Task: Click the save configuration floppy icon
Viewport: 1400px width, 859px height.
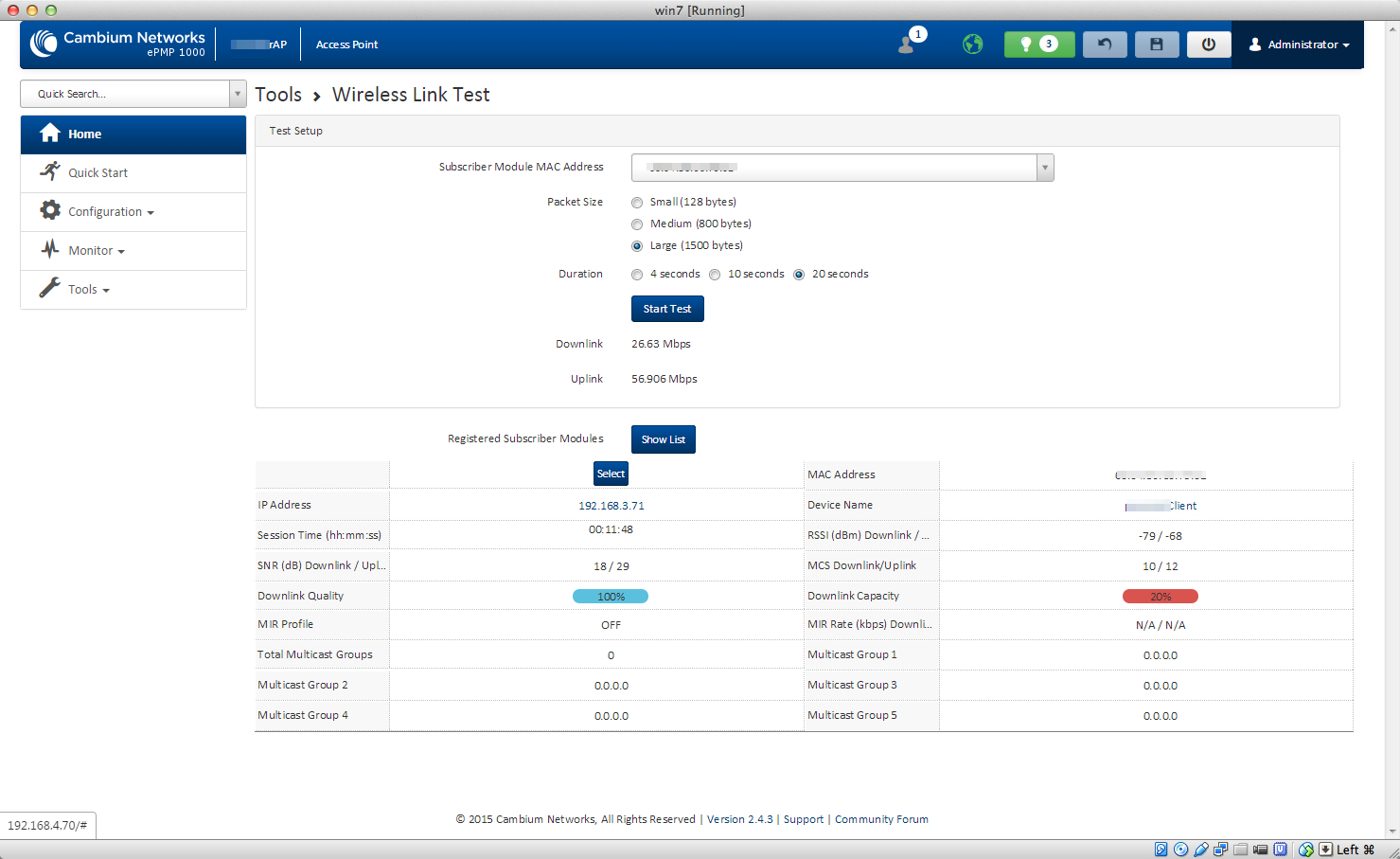Action: pos(1156,45)
